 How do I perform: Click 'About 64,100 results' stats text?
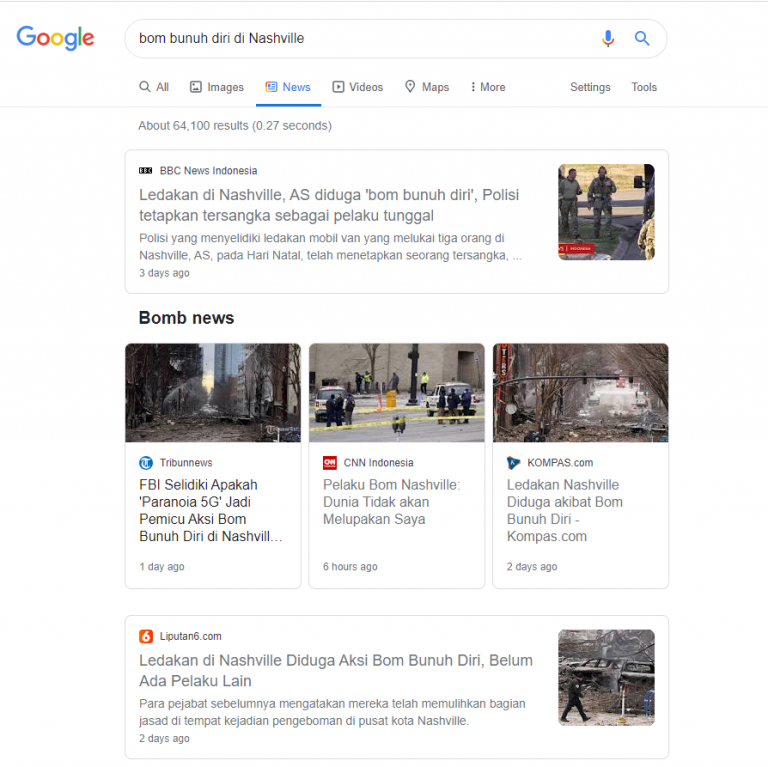235,126
